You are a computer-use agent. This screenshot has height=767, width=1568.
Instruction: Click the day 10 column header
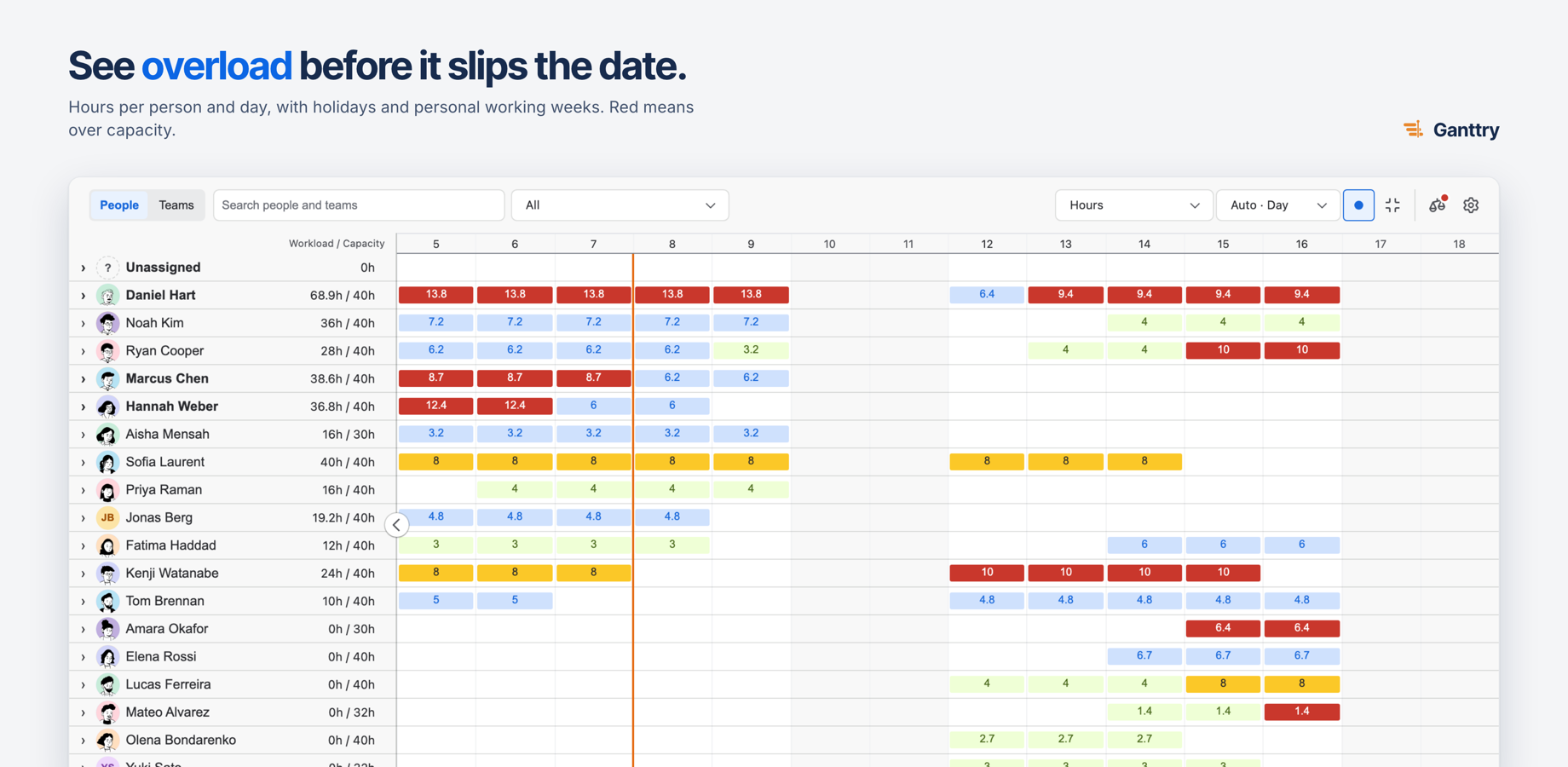point(830,244)
